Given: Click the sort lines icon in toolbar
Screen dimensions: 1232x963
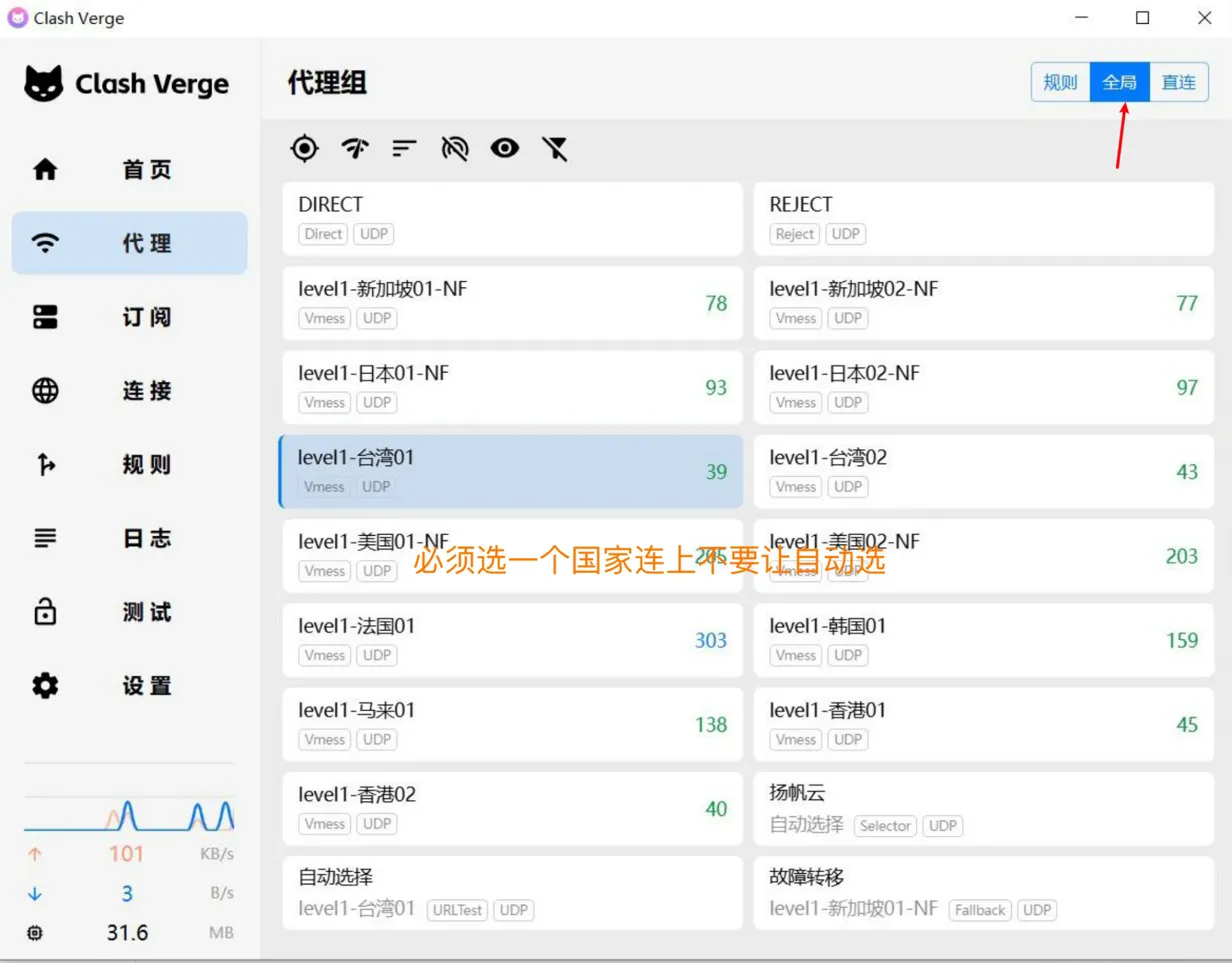Looking at the screenshot, I should click(404, 149).
